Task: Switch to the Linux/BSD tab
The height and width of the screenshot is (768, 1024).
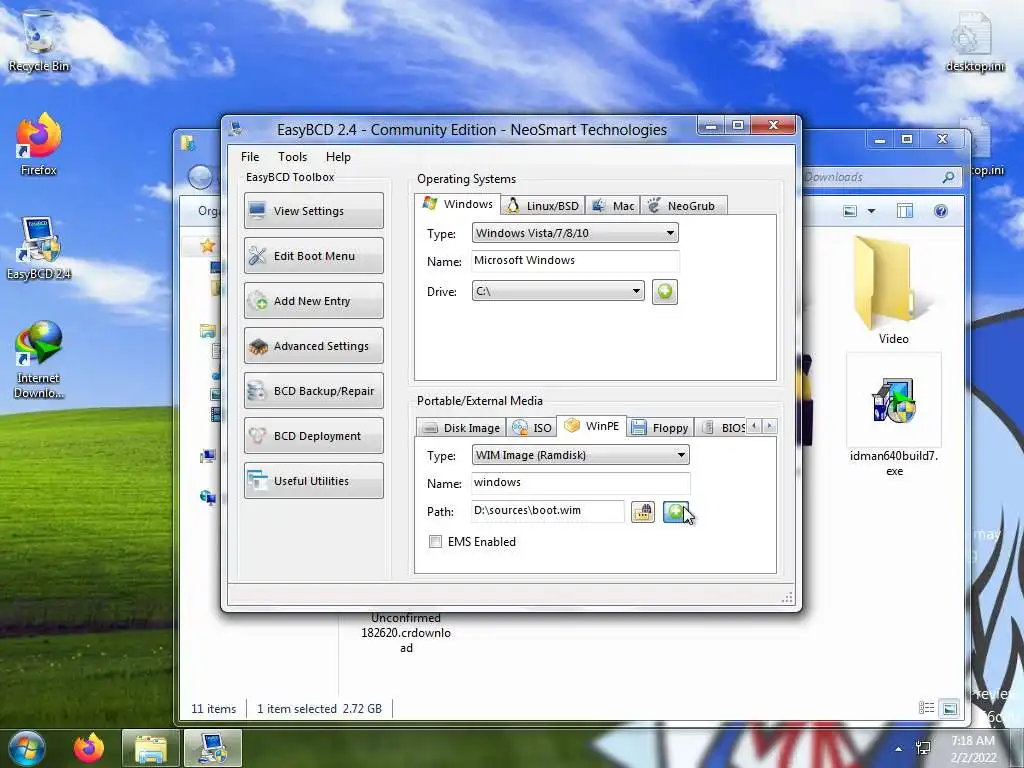Action: coord(543,206)
